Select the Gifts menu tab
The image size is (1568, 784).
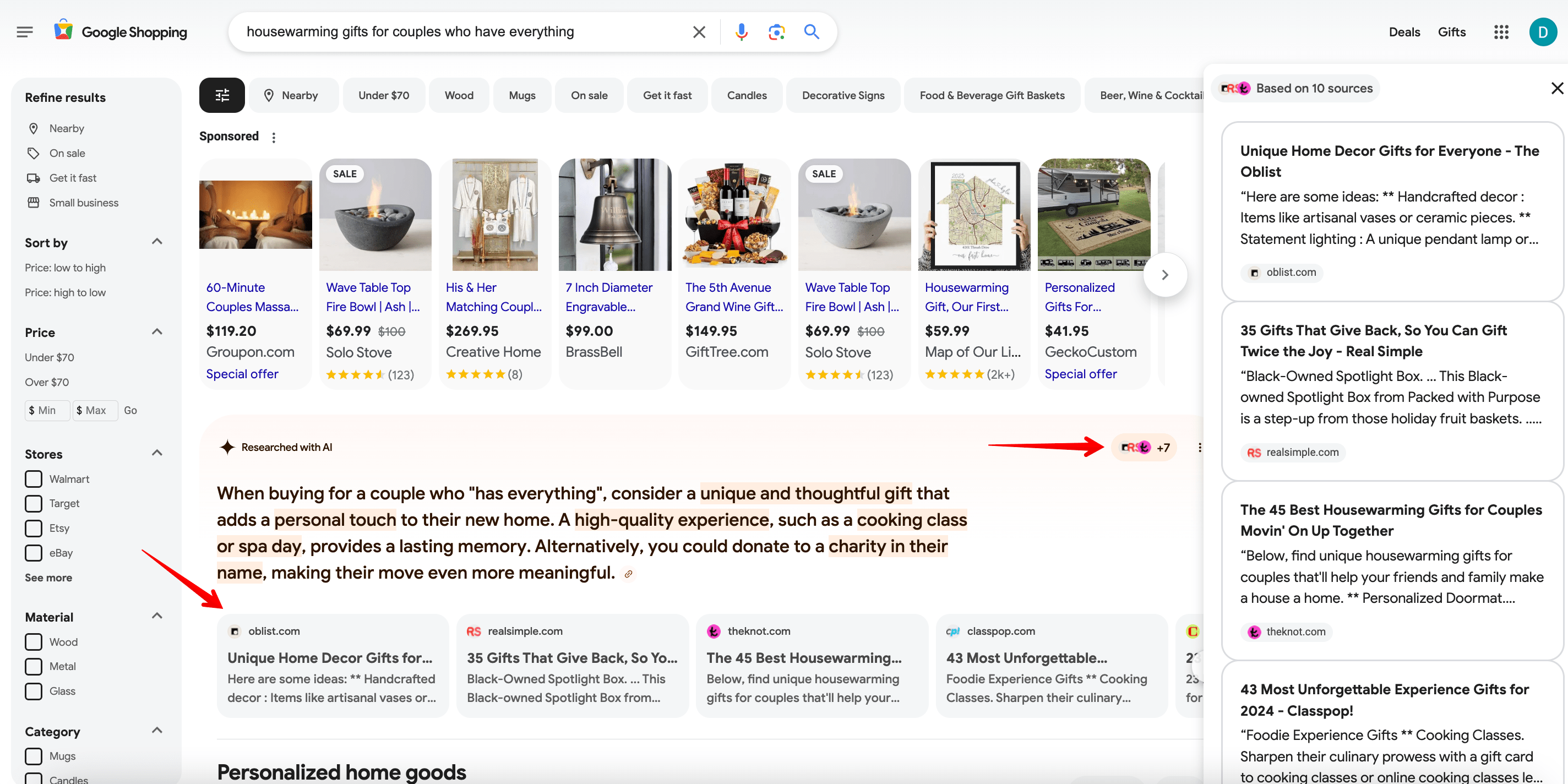tap(1452, 31)
